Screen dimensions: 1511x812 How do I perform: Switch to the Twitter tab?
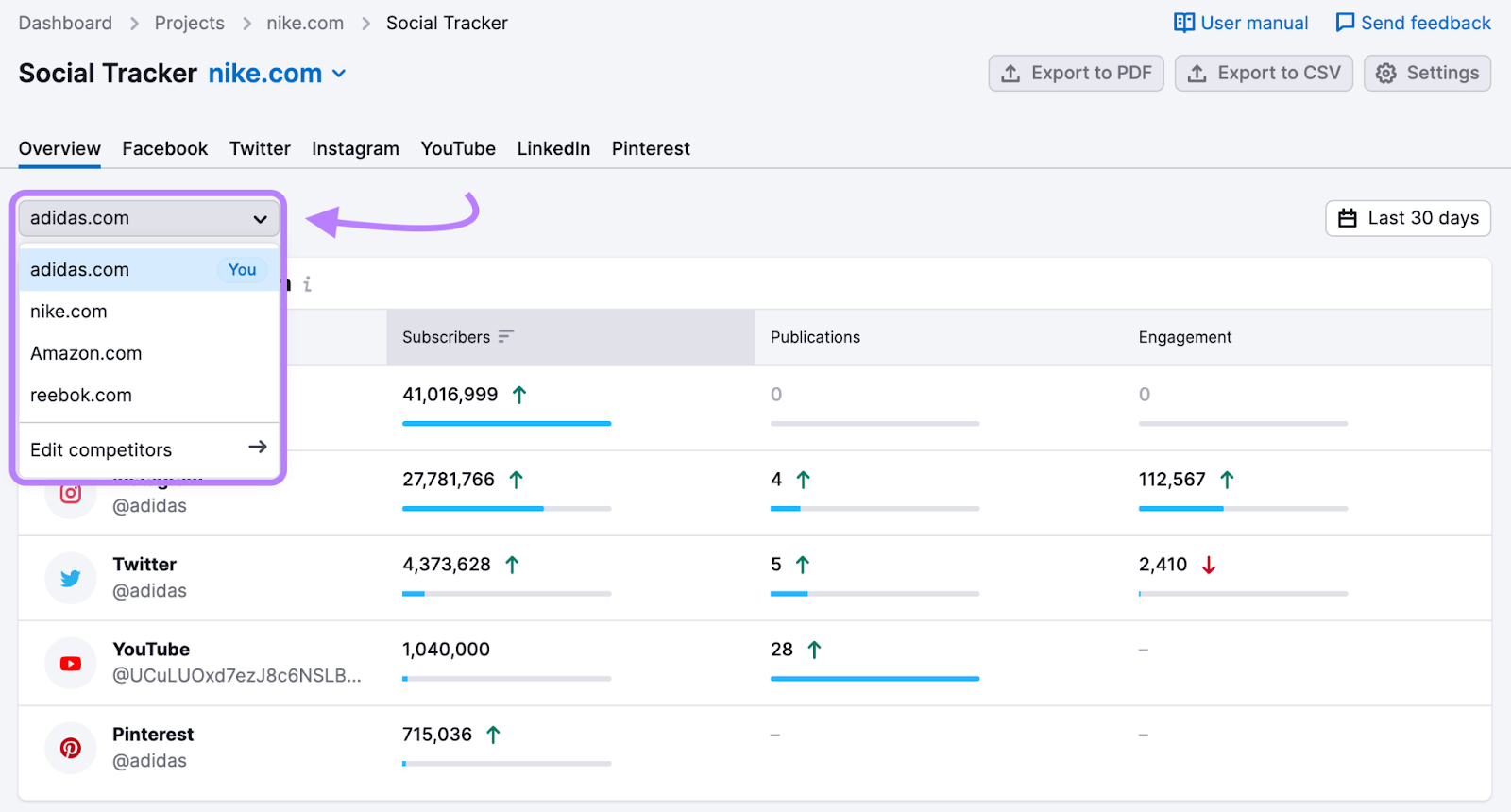[260, 148]
